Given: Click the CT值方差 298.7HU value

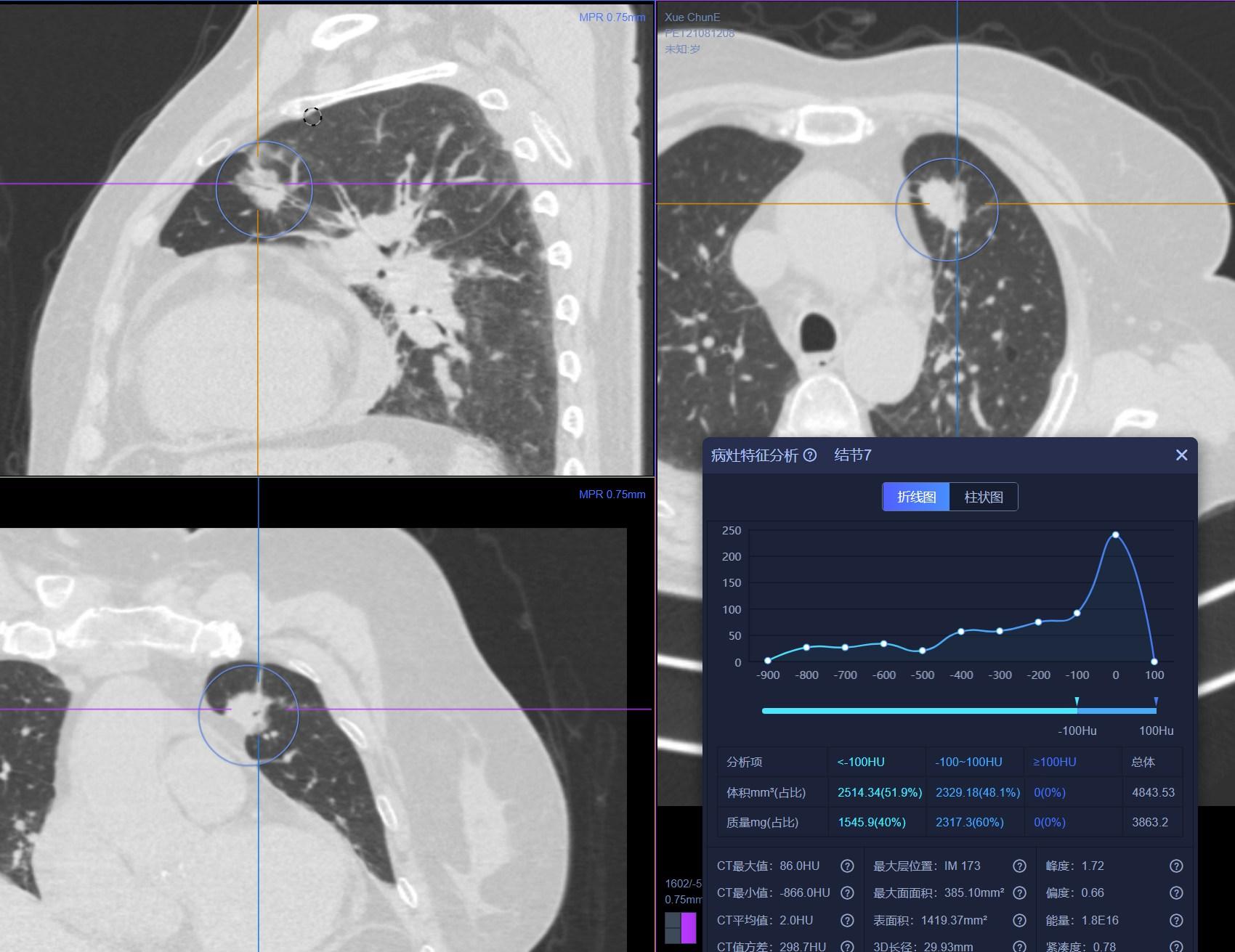Looking at the screenshot, I should click(x=803, y=947).
